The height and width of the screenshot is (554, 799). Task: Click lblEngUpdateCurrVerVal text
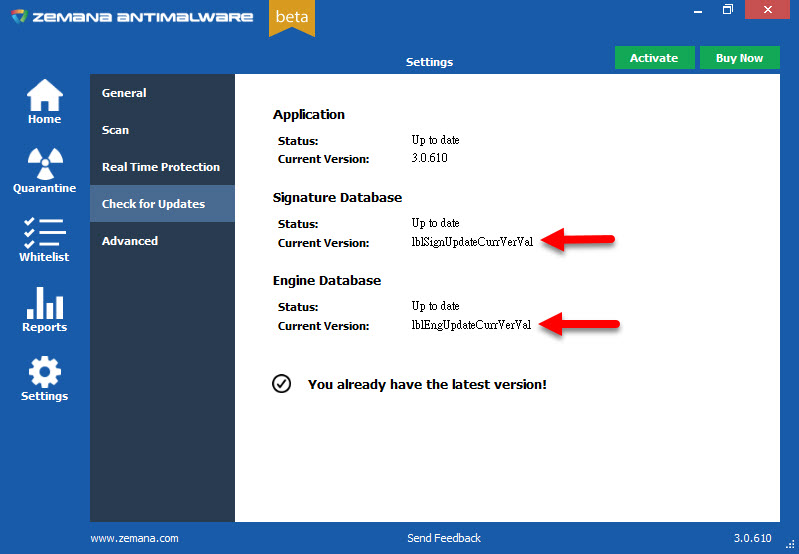(471, 325)
